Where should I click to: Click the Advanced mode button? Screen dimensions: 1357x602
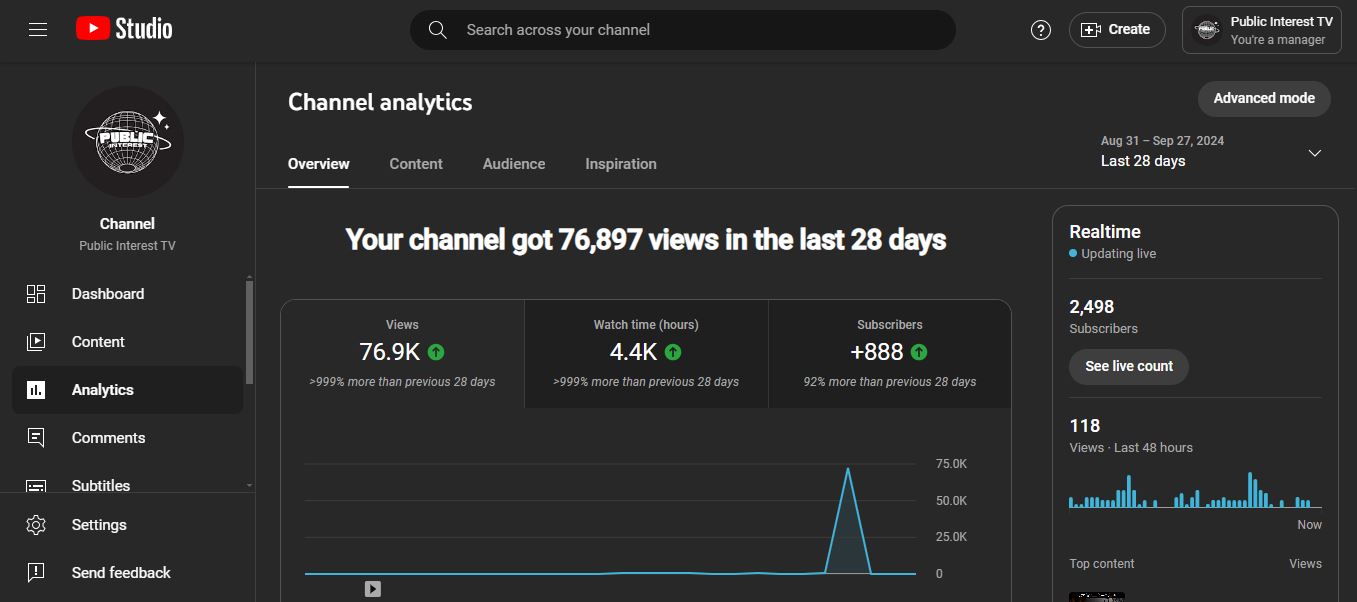(1263, 98)
